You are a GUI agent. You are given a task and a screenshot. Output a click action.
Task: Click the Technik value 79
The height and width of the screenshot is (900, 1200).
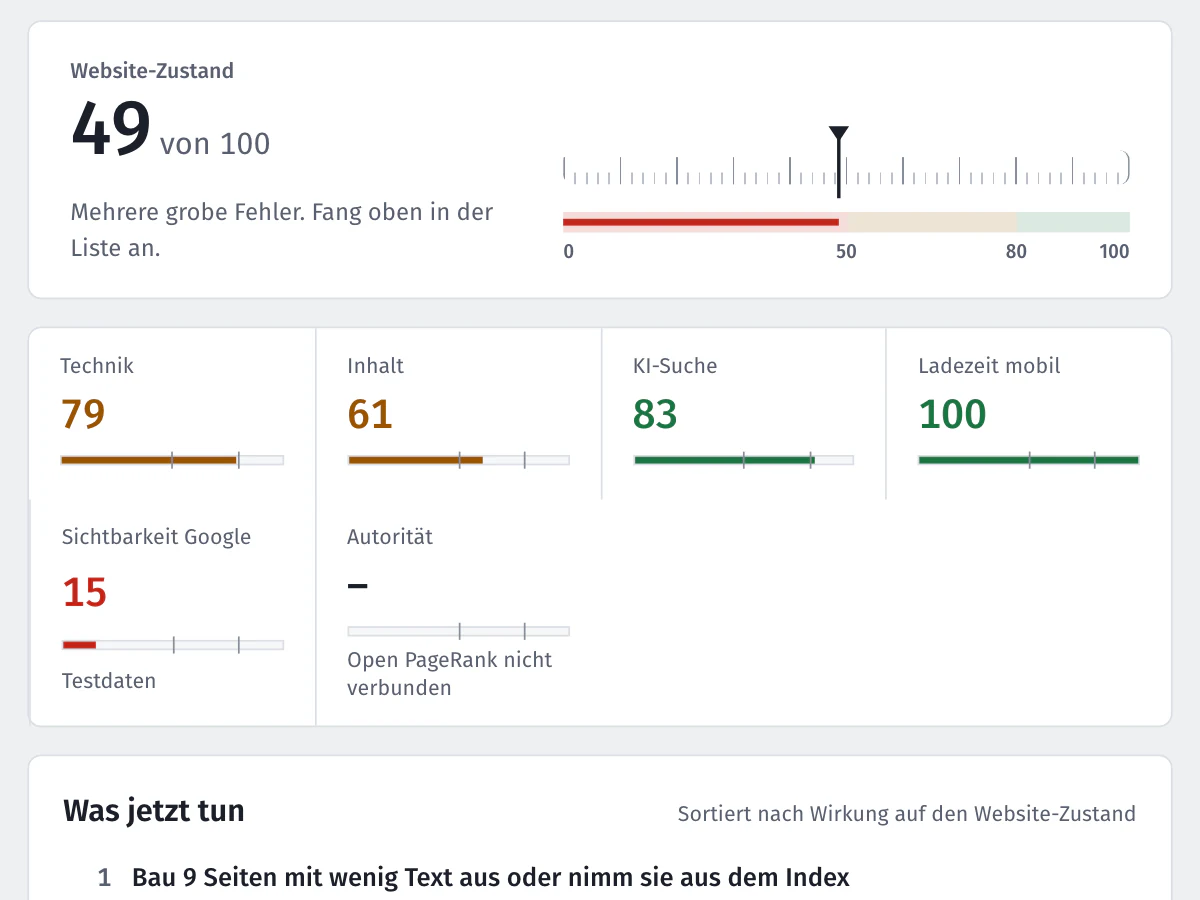tap(83, 414)
